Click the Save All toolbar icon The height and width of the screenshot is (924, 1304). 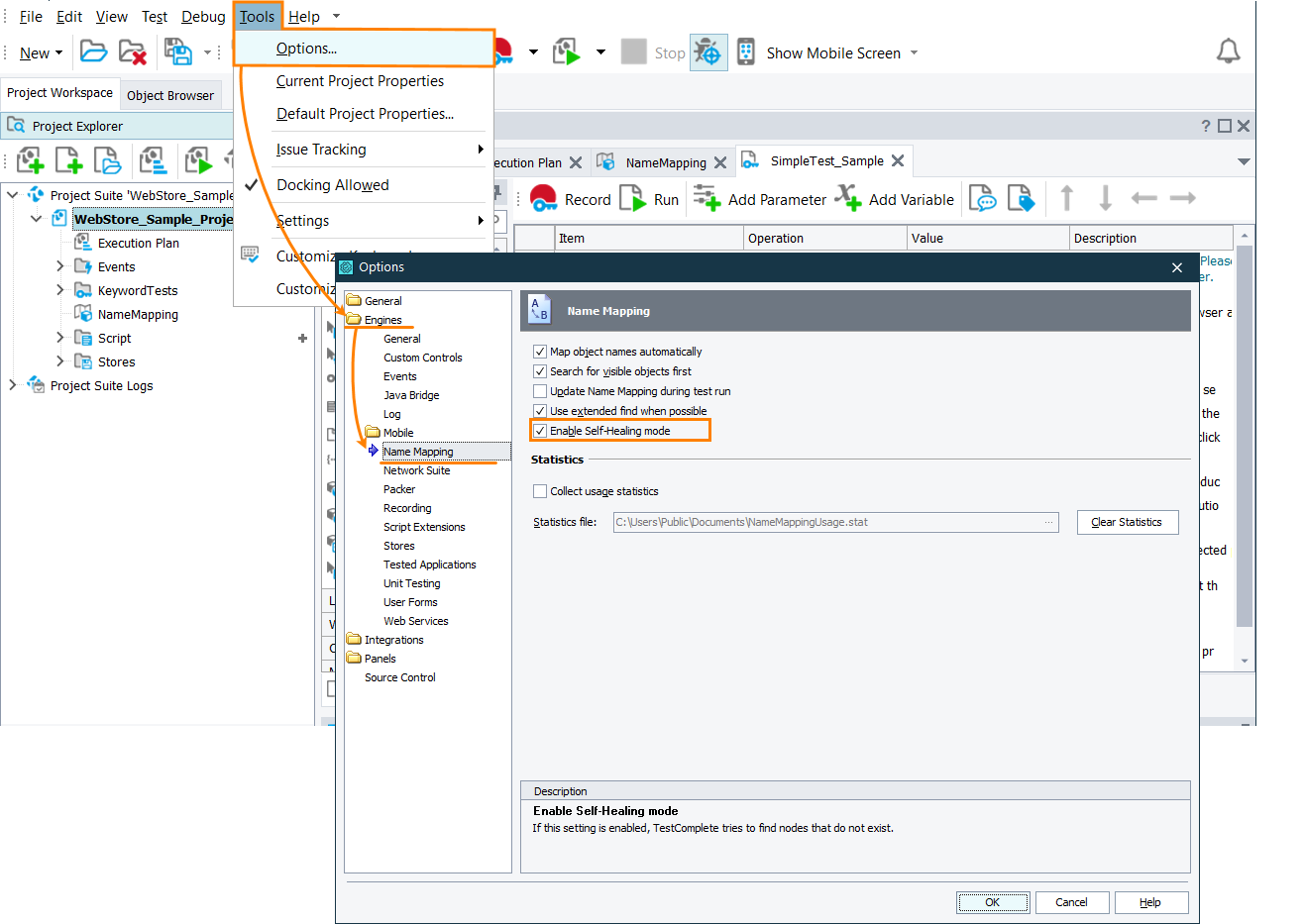178,52
